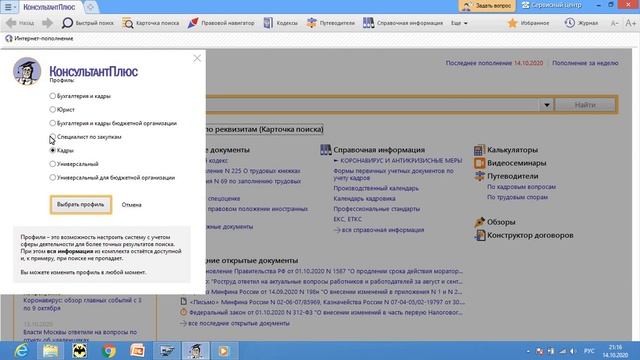Expand the Еще toolbar dropdown

459,23
